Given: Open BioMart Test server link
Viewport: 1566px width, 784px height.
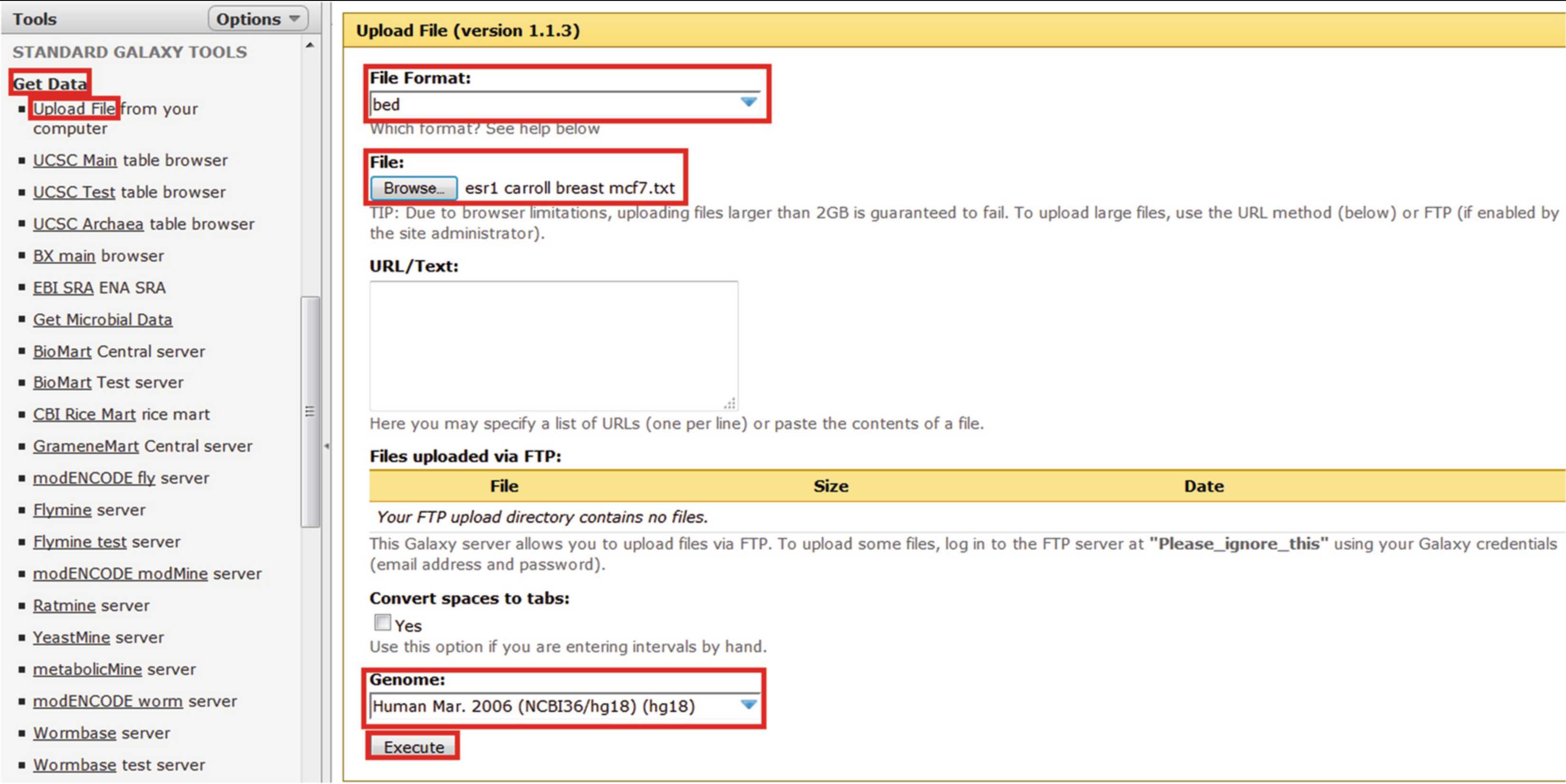Looking at the screenshot, I should coord(62,383).
